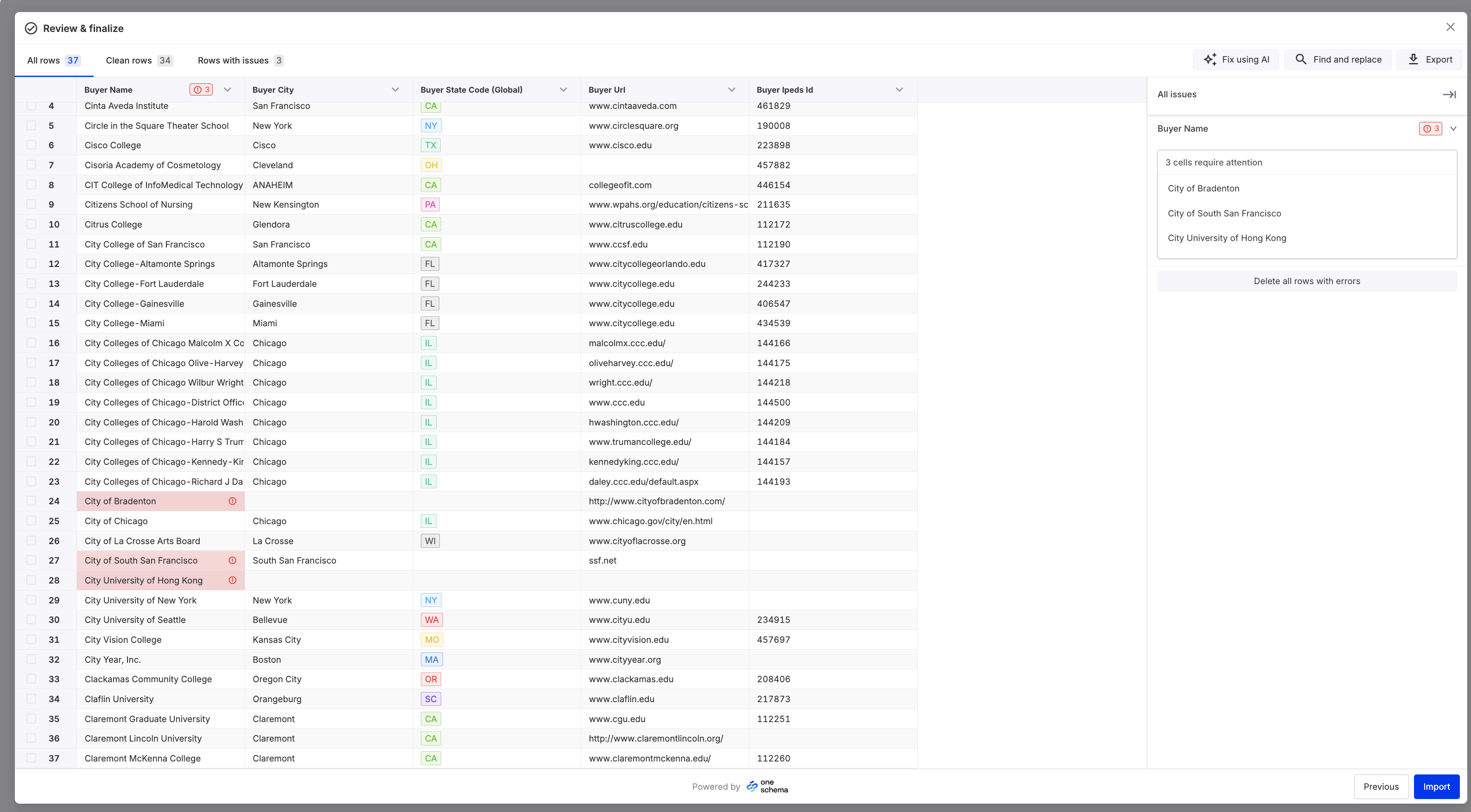Click the Fix using AI button
1471x812 pixels.
1236,59
